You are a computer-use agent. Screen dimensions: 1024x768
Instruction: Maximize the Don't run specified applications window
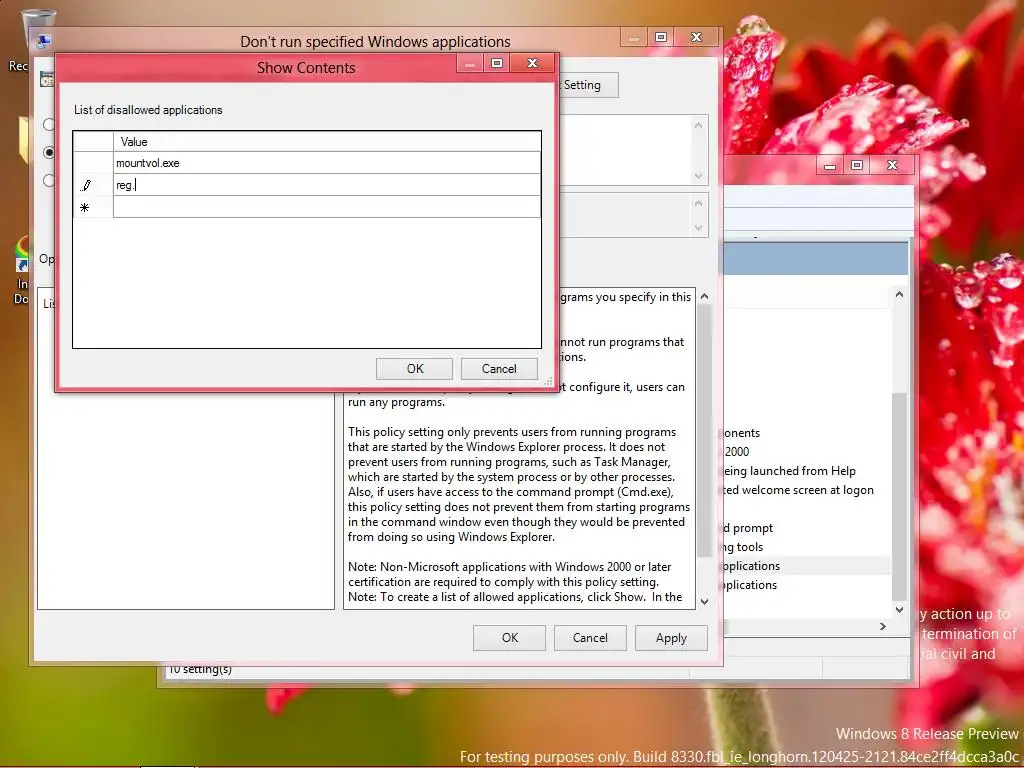[661, 38]
